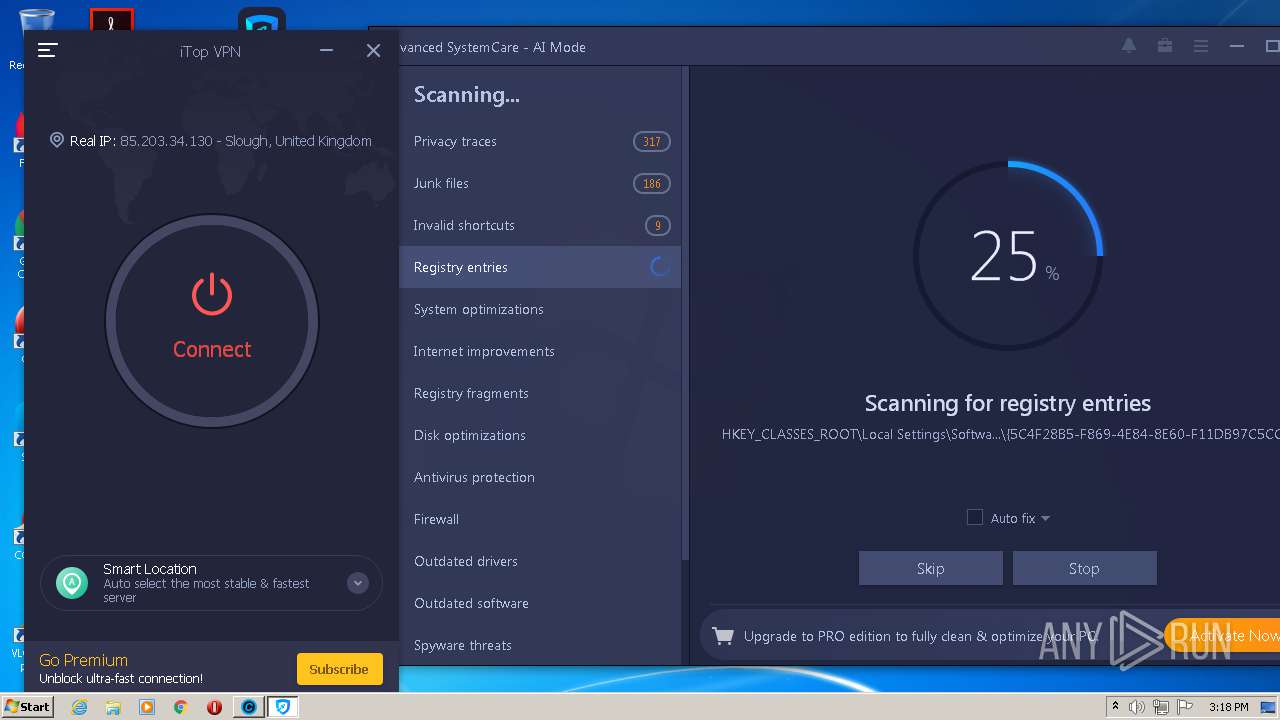Click the Action Center flag tray icon
1280x720 pixels.
pos(1185,707)
